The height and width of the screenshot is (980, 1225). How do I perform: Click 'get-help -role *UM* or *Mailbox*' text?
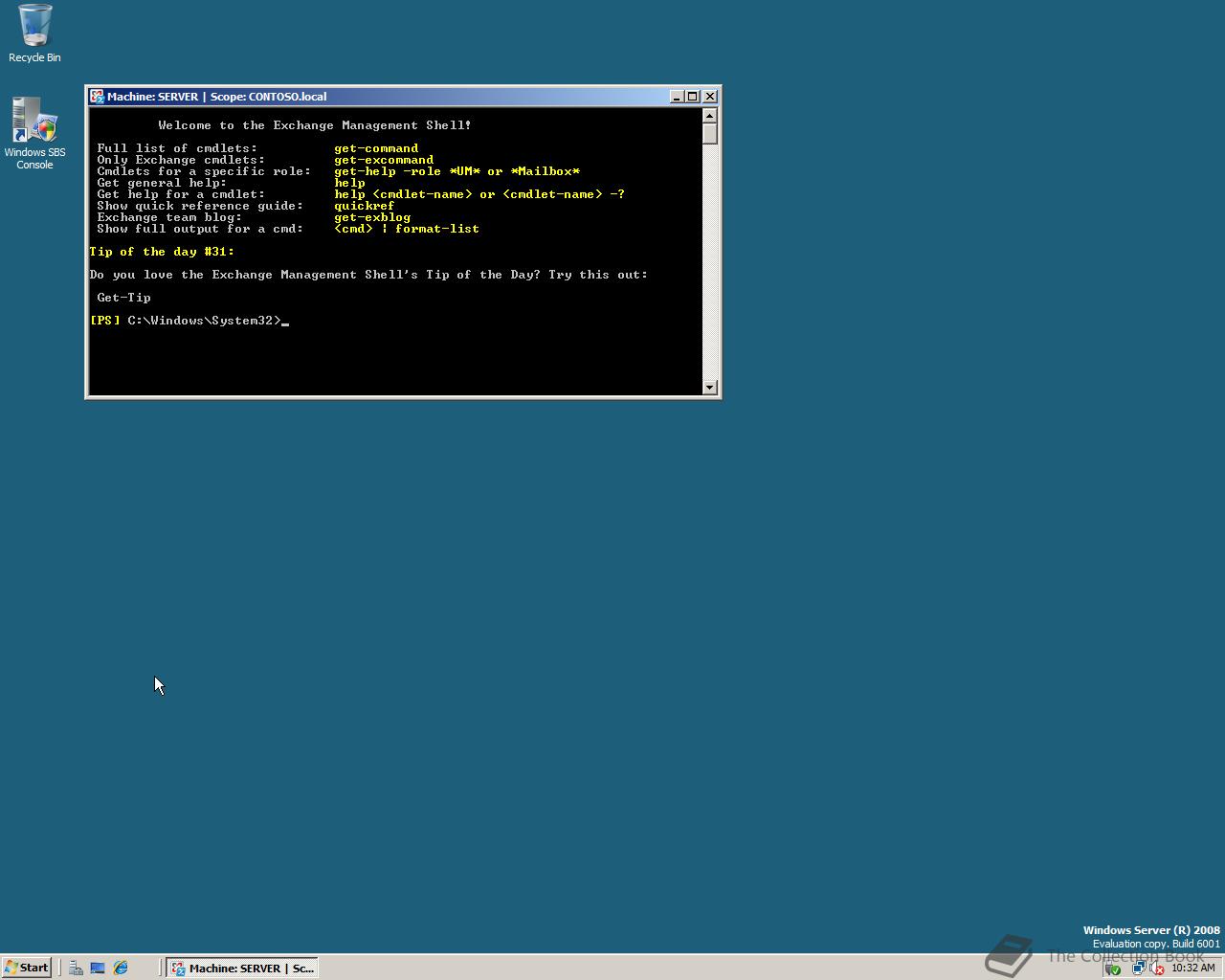click(457, 171)
